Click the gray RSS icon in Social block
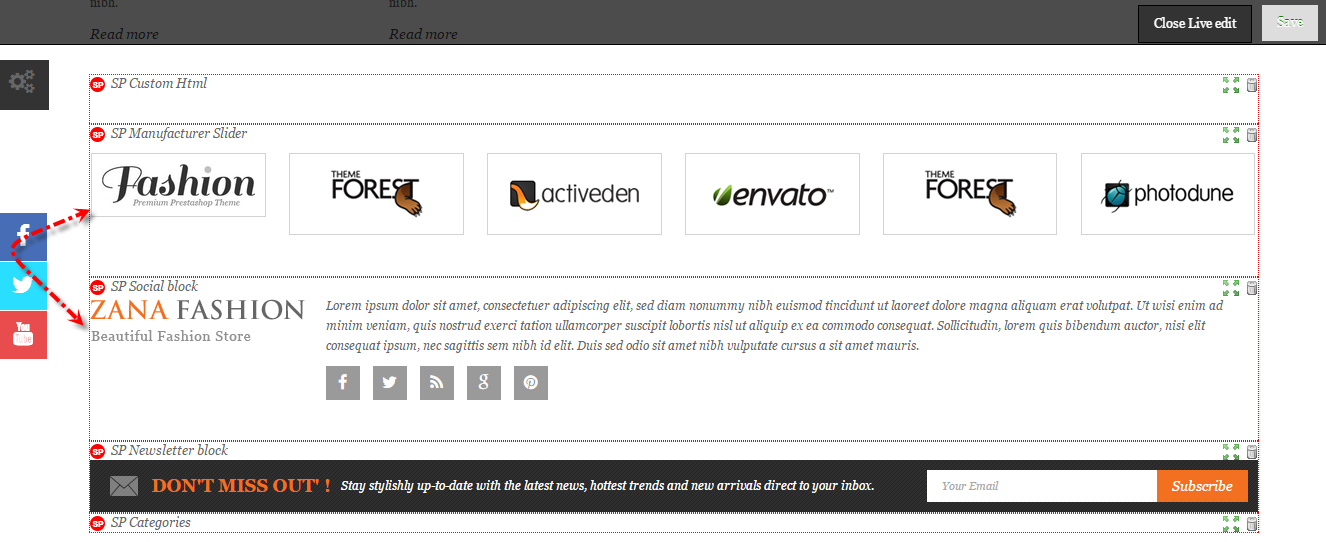This screenshot has width=1326, height=542. point(437,383)
